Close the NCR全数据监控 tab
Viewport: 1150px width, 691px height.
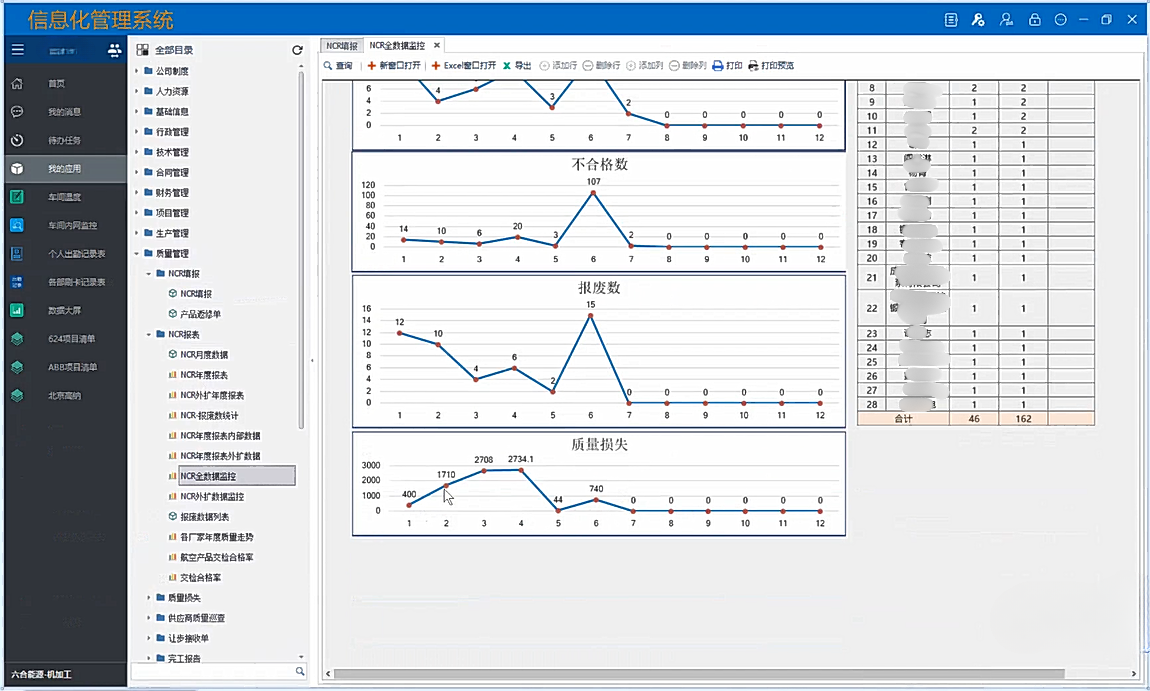[x=437, y=46]
